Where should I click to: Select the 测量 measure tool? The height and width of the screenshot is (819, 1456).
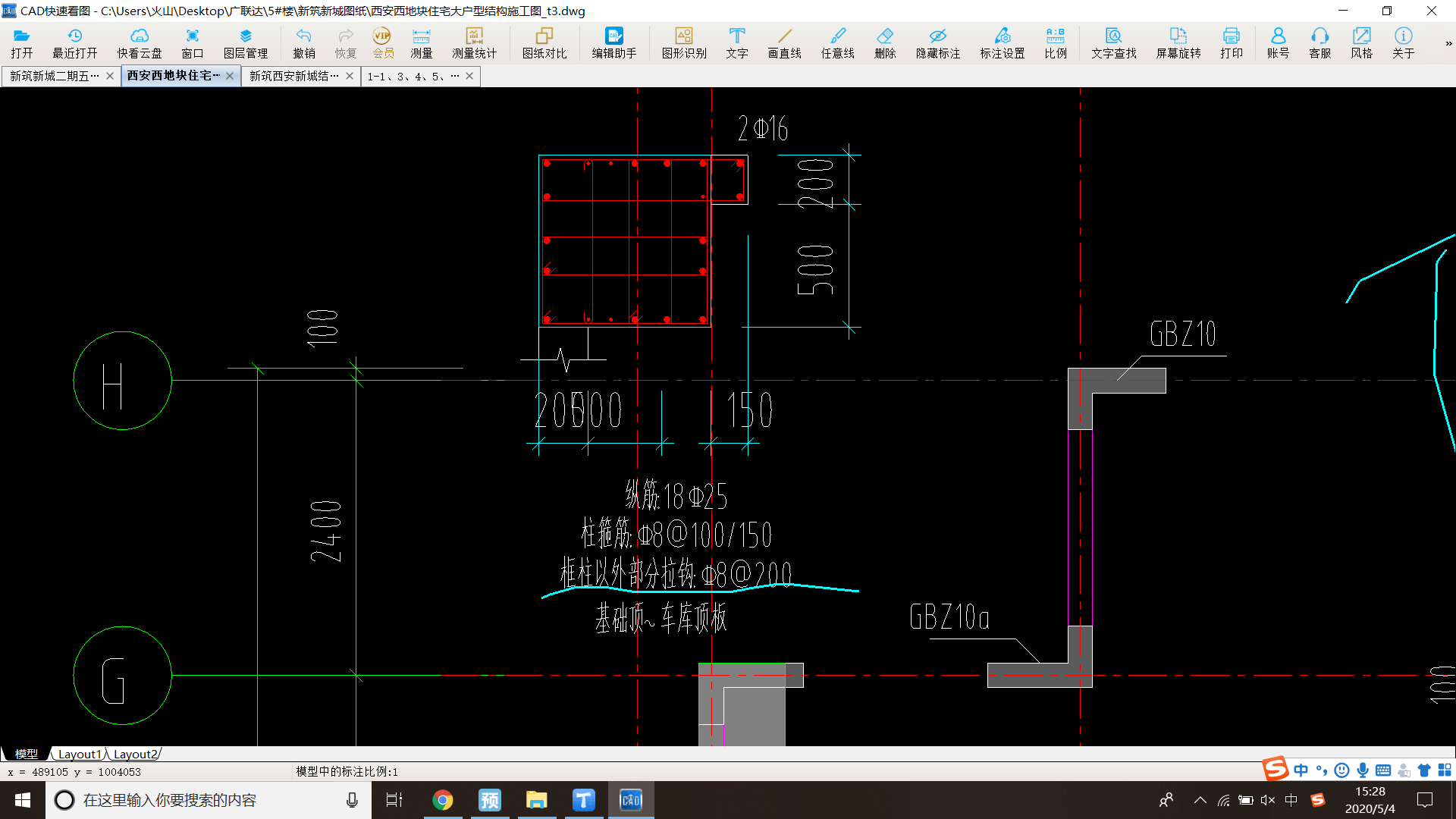[422, 43]
